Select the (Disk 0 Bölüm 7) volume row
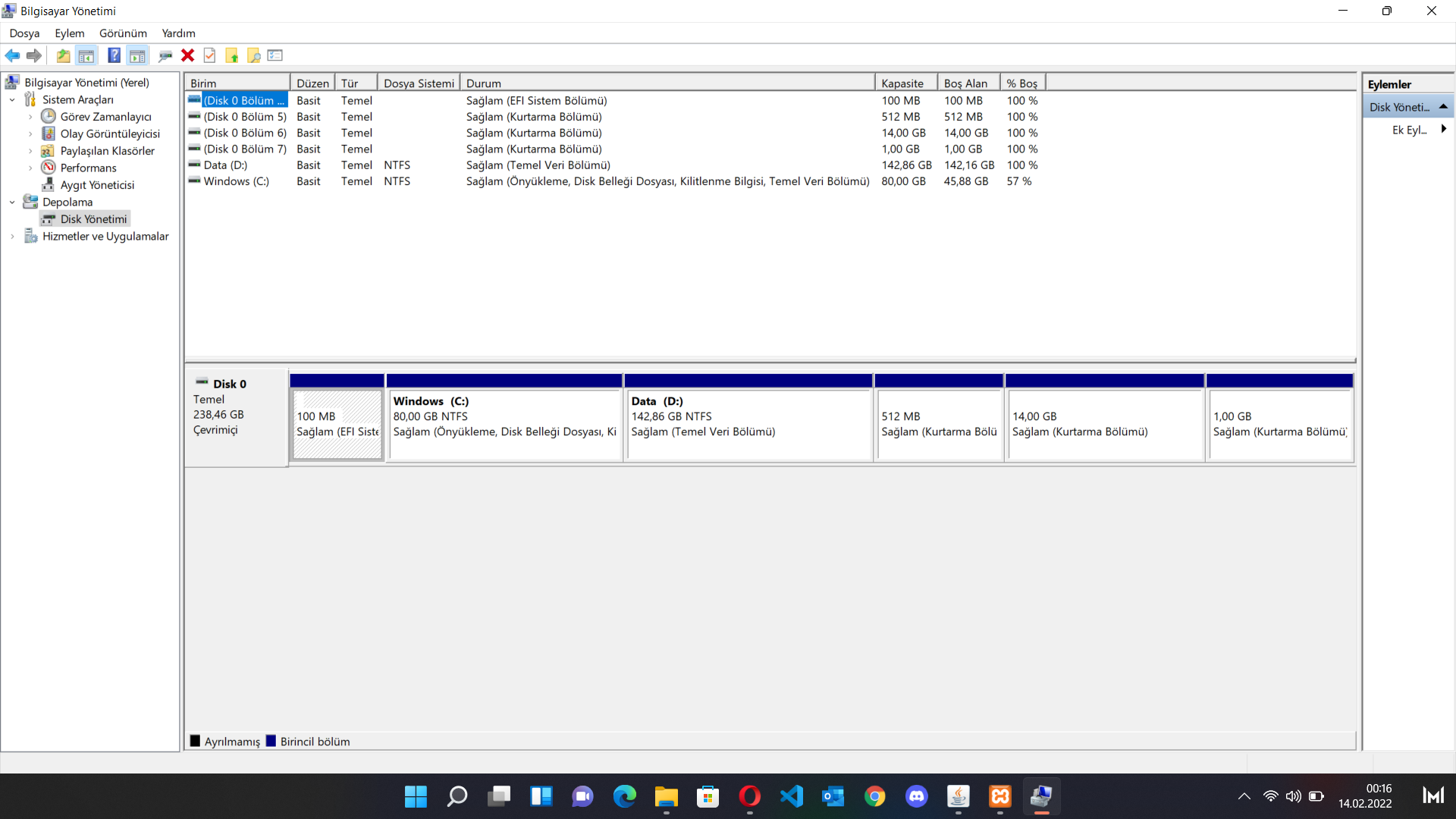The height and width of the screenshot is (819, 1456). point(614,149)
